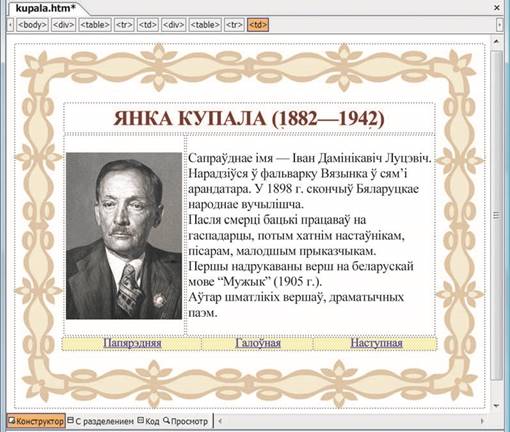
Task: Select the first <tr> tag in the tag bar
Action: [124, 25]
